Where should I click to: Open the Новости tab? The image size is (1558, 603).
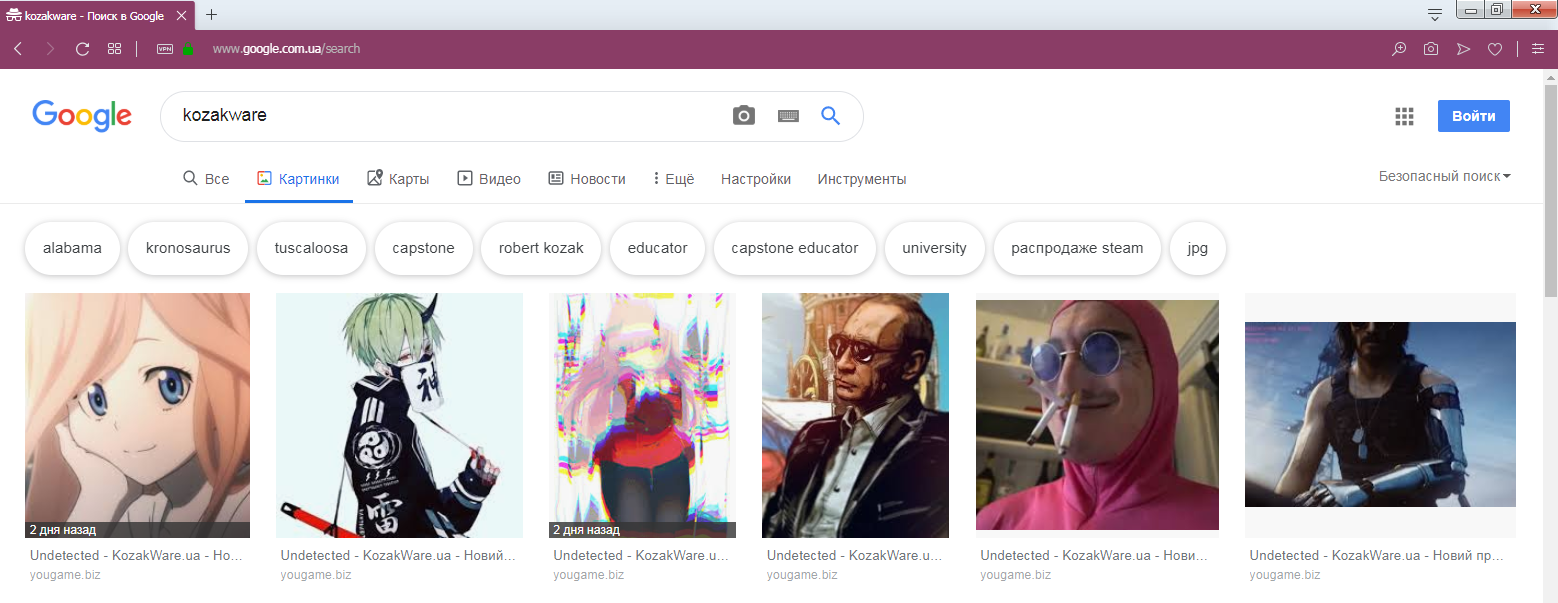tap(587, 179)
